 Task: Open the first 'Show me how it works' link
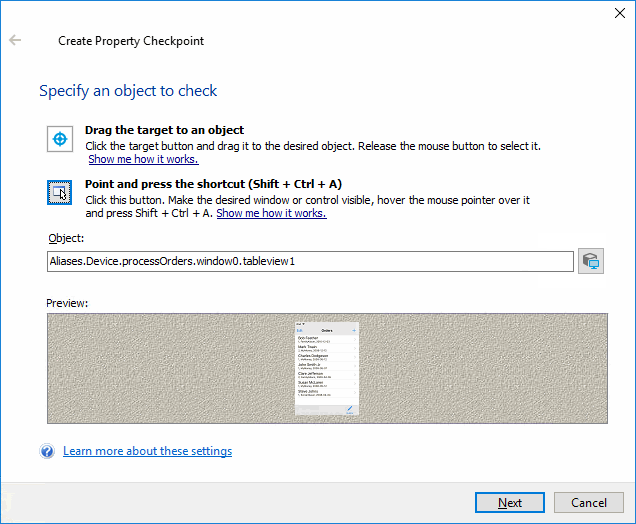(x=143, y=159)
